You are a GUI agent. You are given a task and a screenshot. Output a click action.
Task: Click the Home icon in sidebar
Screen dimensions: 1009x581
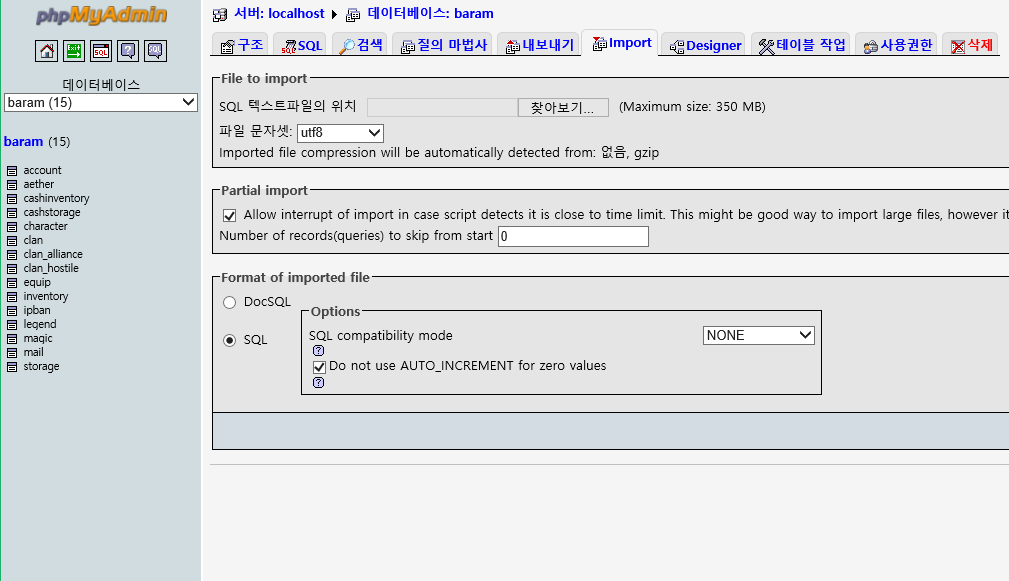click(x=46, y=51)
